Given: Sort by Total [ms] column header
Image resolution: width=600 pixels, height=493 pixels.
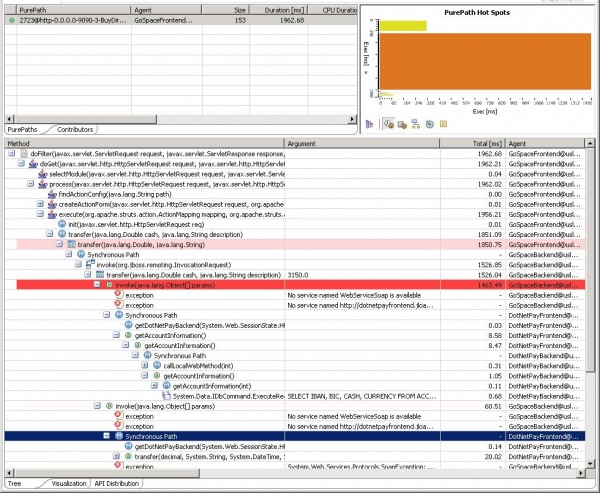Looking at the screenshot, I should pos(473,144).
